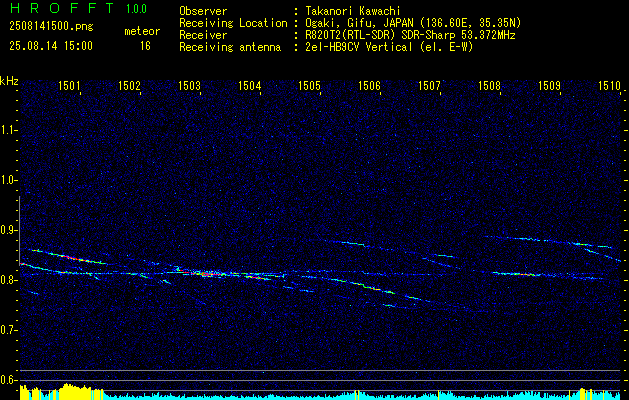Click the meteor label
The height and width of the screenshot is (400, 629).
click(142, 31)
